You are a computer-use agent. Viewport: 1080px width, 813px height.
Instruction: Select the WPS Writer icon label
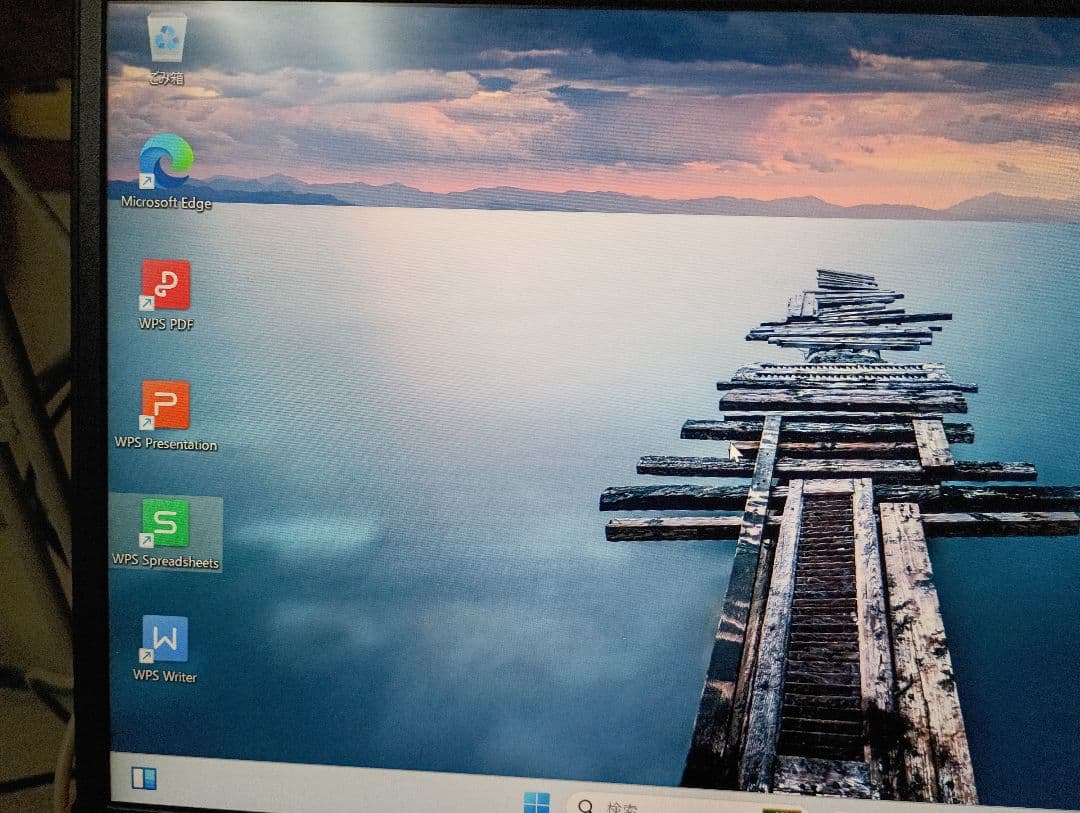(163, 676)
